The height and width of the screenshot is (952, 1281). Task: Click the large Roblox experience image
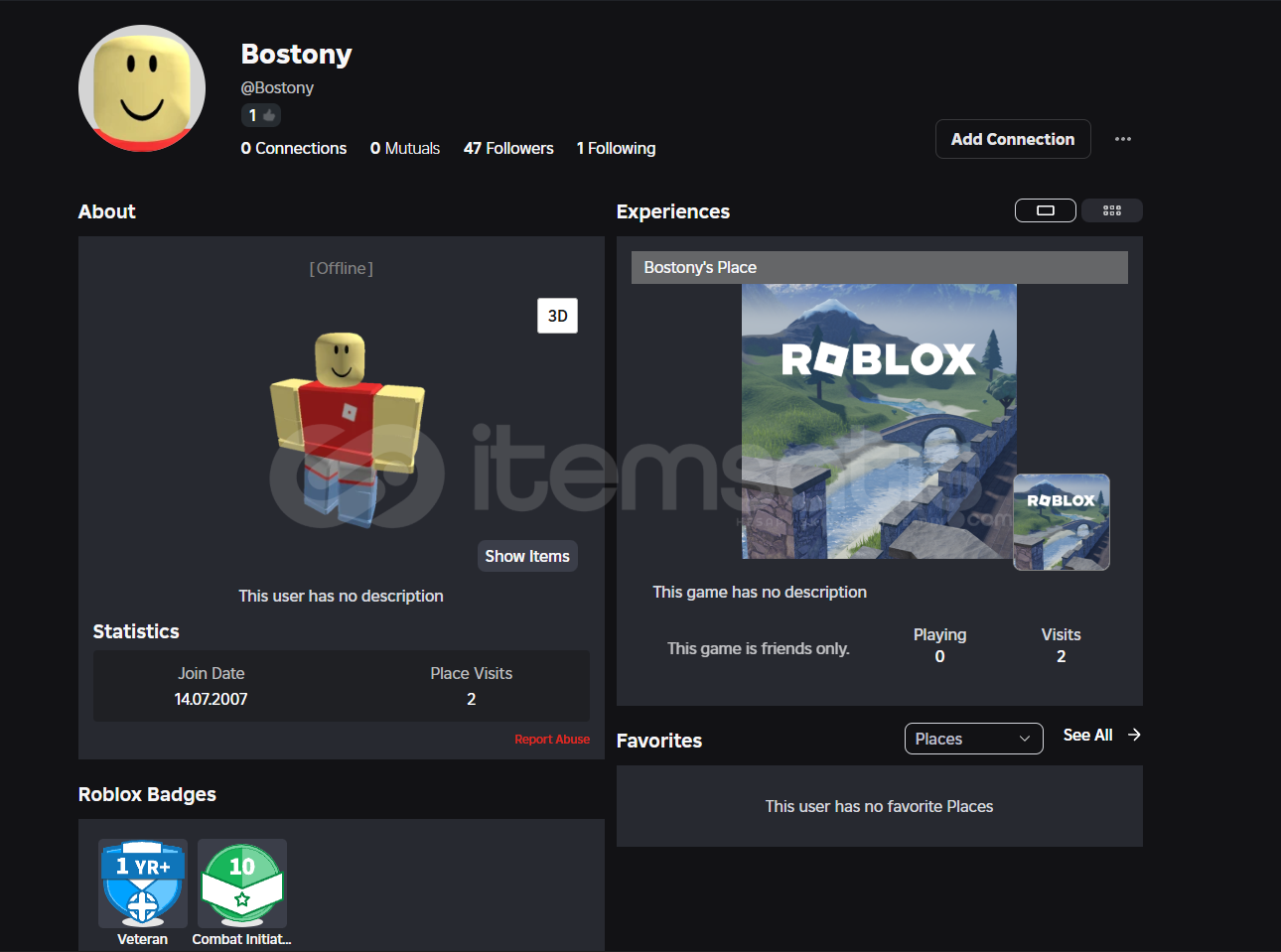(x=879, y=421)
